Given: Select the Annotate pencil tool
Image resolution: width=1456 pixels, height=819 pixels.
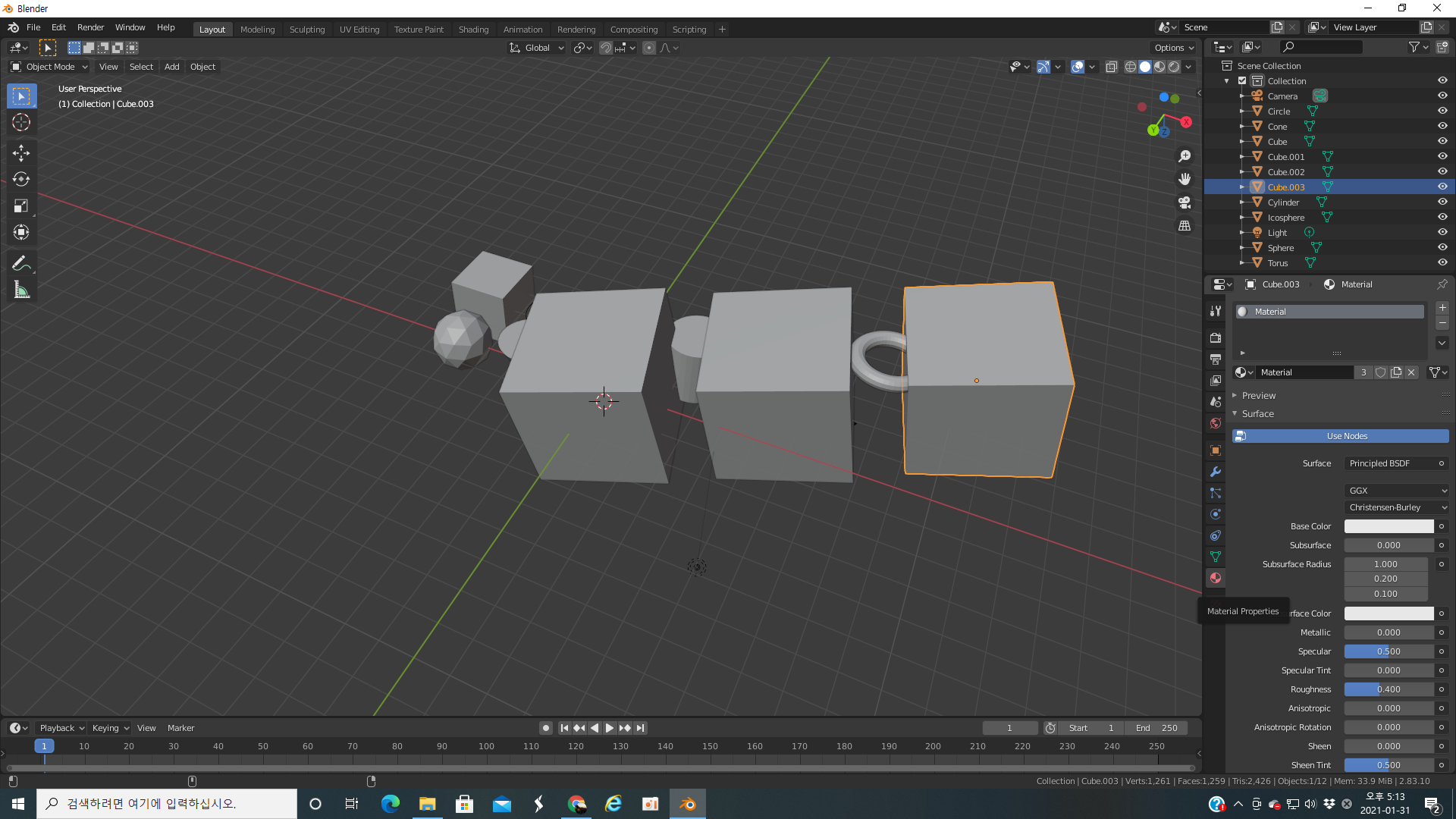Looking at the screenshot, I should (21, 263).
